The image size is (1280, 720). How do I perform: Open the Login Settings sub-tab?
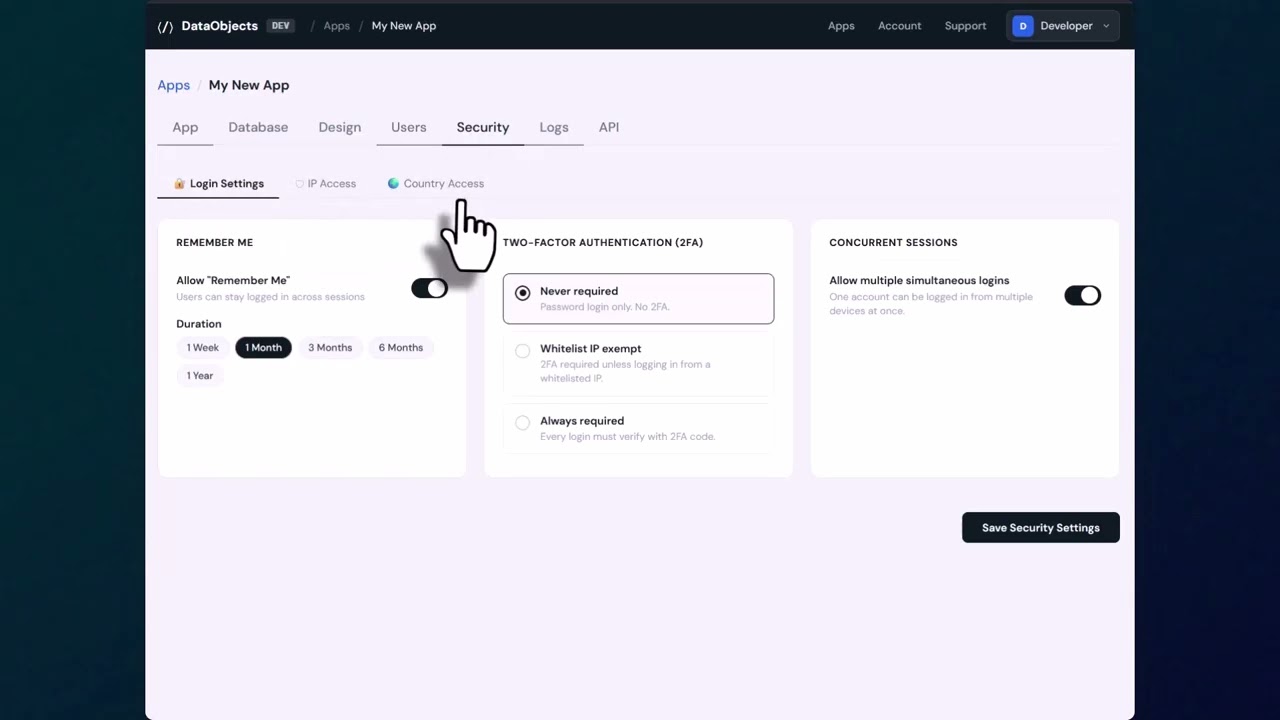coord(218,184)
